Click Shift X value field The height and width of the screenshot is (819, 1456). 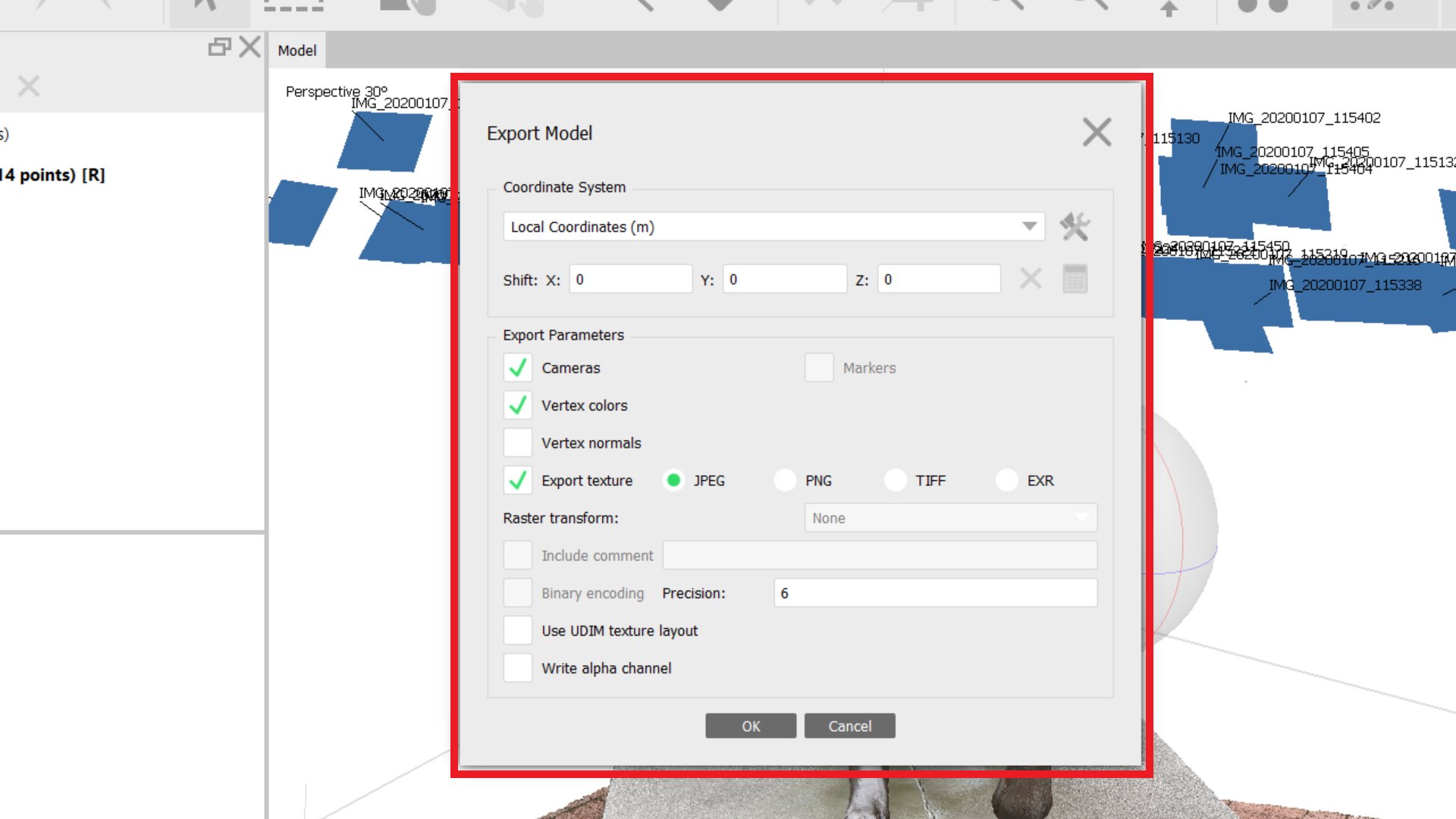click(630, 279)
